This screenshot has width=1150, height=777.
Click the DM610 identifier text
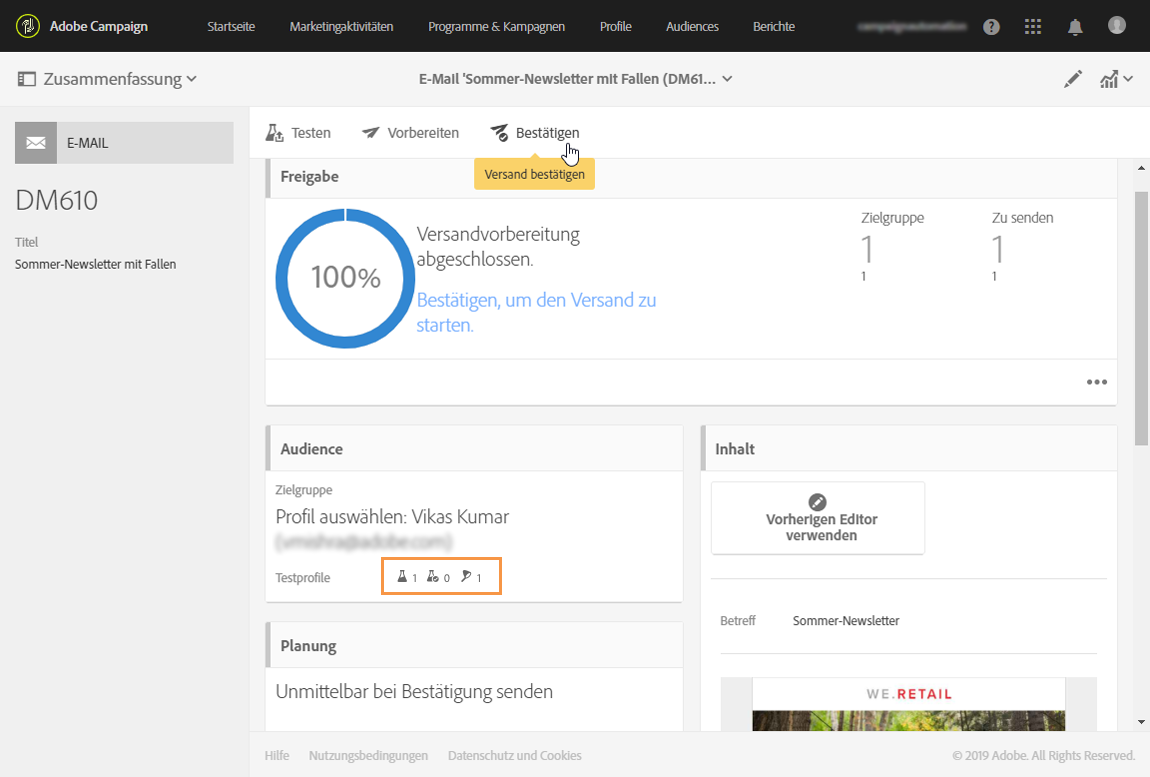[x=56, y=200]
